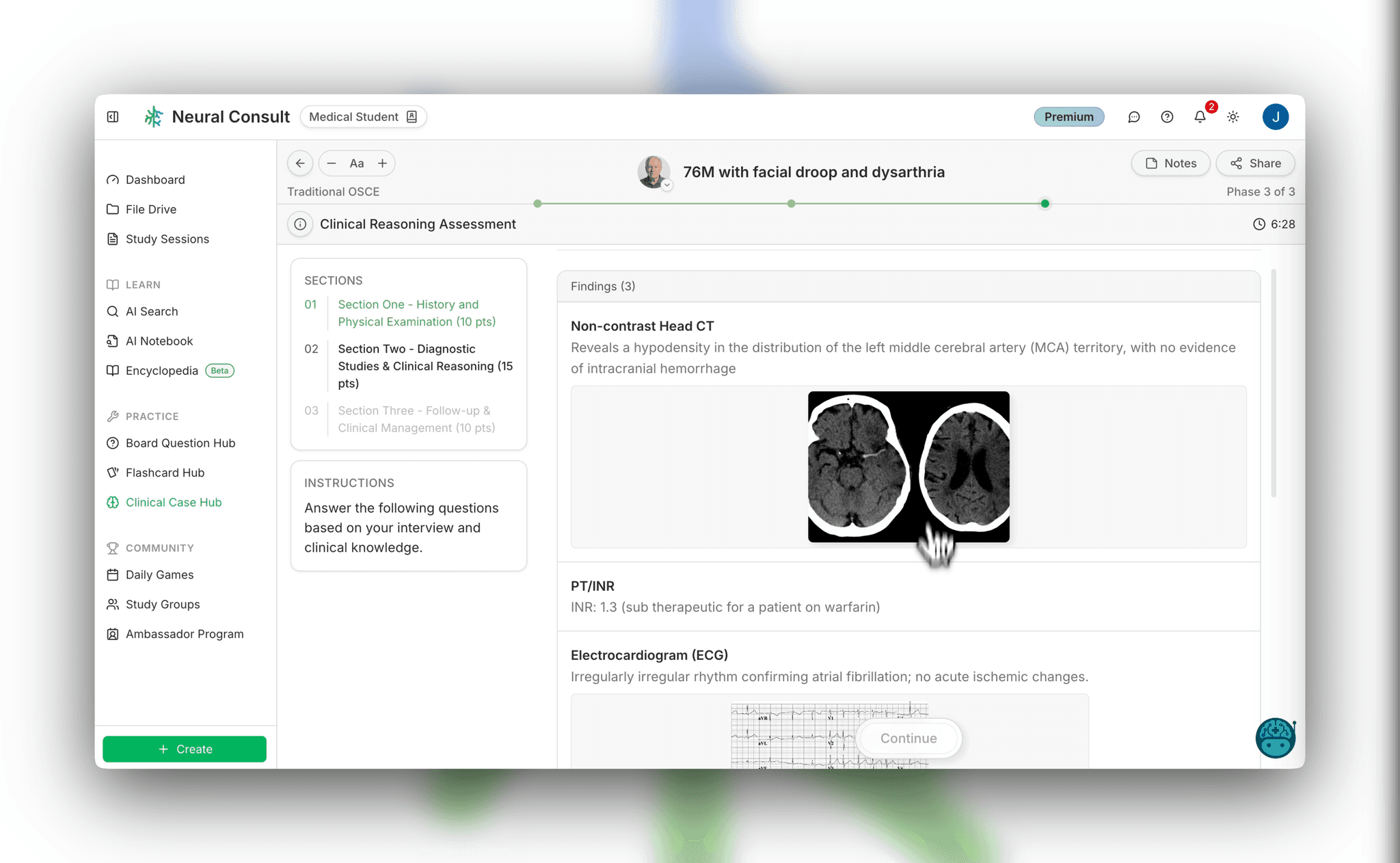
Task: Select Section Two - Diagnostic Studies
Action: (425, 366)
